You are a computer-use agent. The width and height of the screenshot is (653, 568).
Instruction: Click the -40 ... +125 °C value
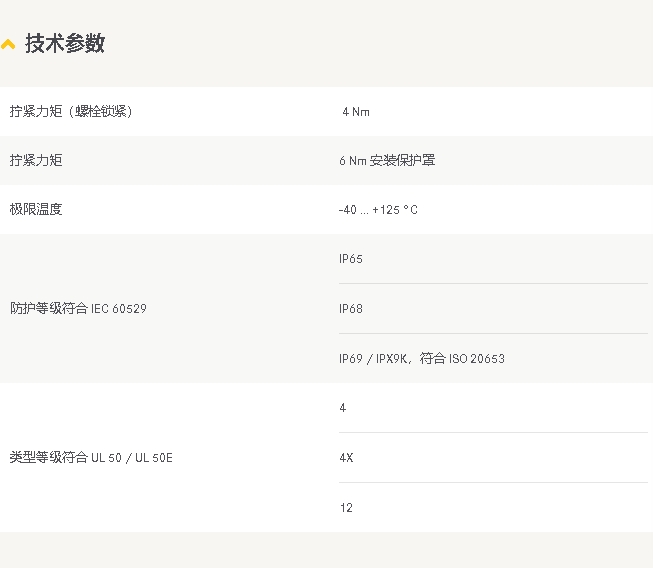click(x=378, y=209)
